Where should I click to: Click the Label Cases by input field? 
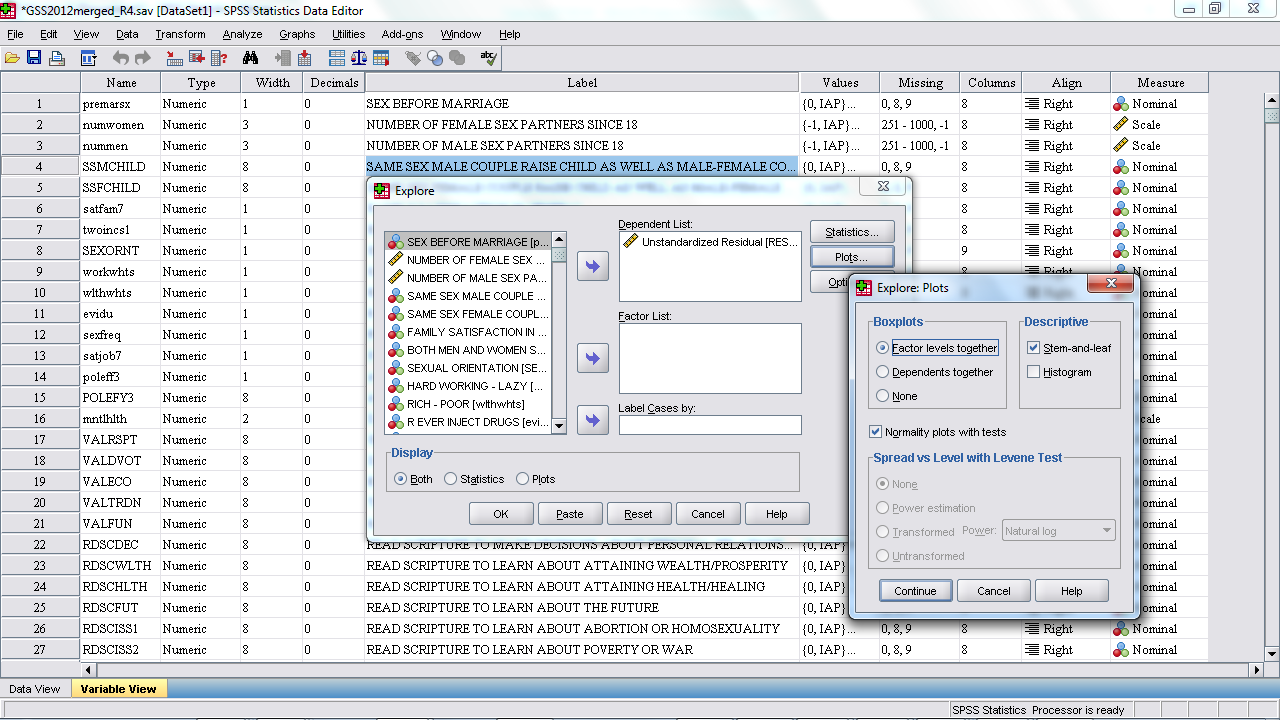click(x=710, y=425)
